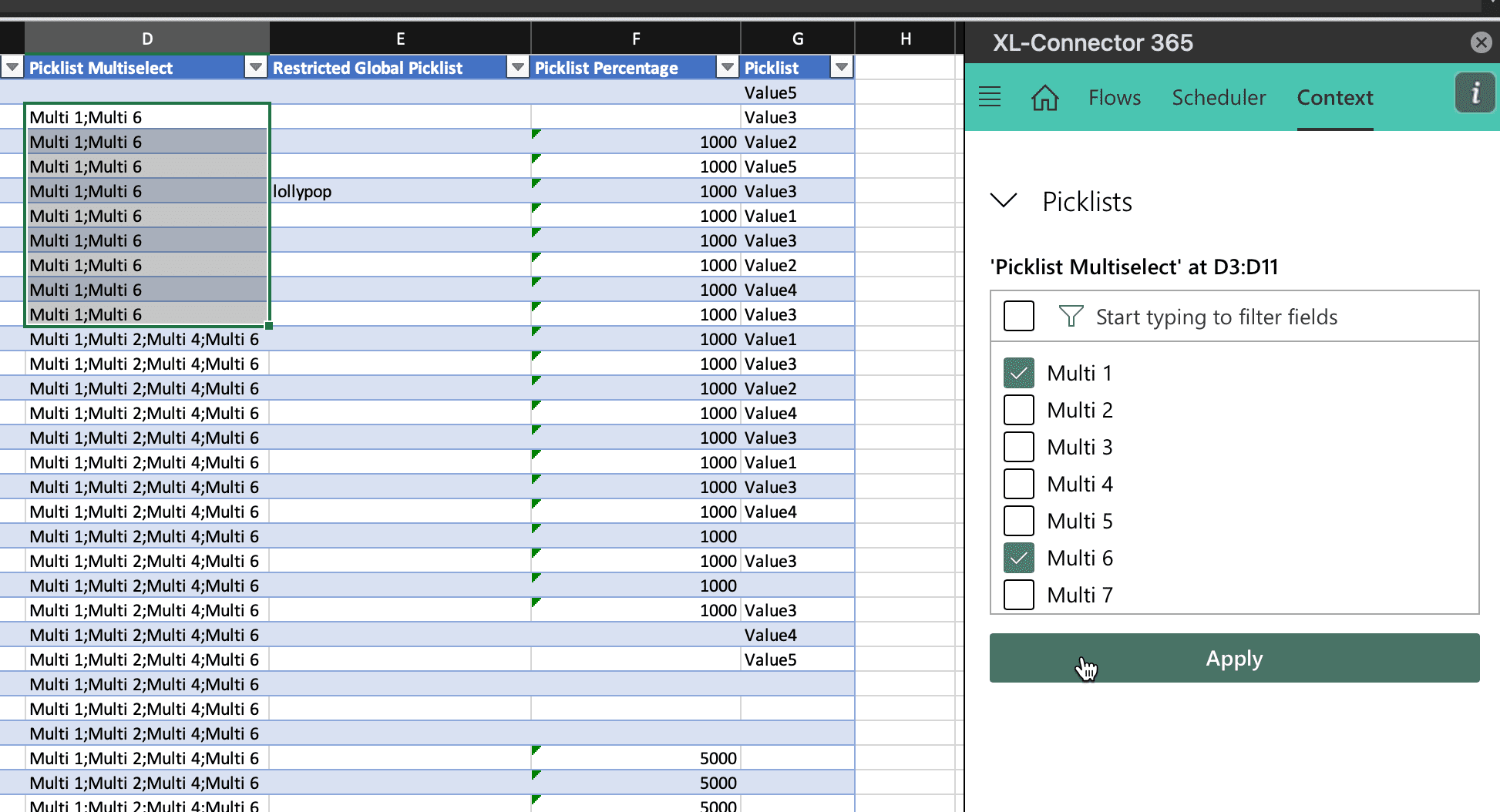Viewport: 1500px width, 812px height.
Task: Toggle the select-all checkbox beside filter
Action: pos(1018,316)
